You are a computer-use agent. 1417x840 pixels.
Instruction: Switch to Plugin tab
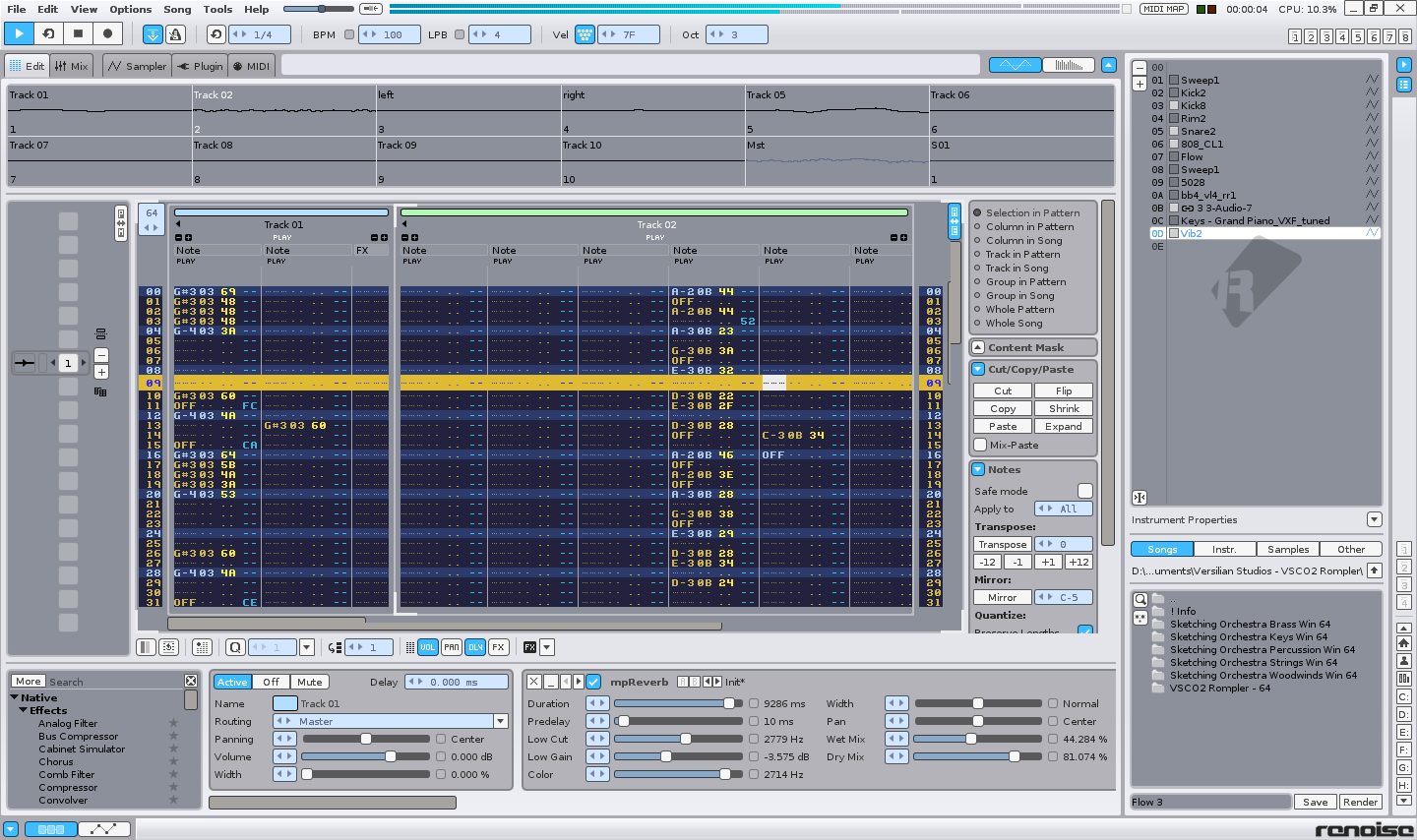[200, 66]
